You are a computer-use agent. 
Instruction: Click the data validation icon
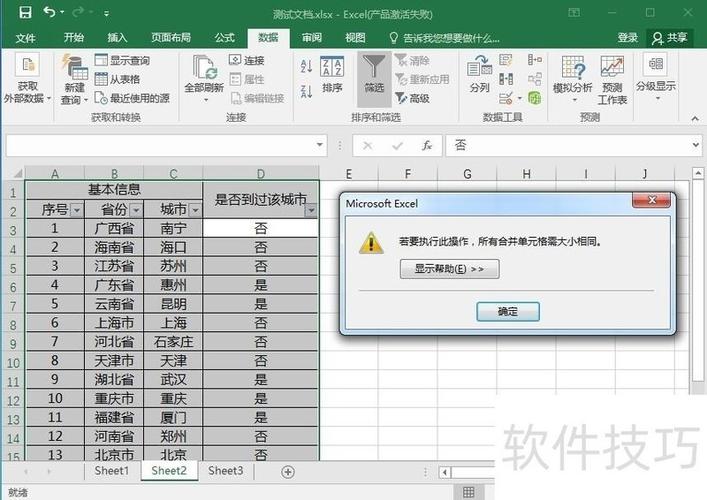tap(506, 98)
